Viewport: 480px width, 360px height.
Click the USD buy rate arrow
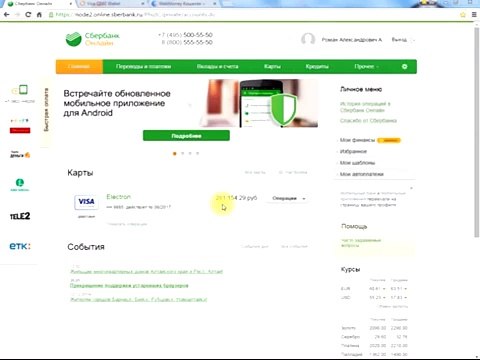point(384,297)
